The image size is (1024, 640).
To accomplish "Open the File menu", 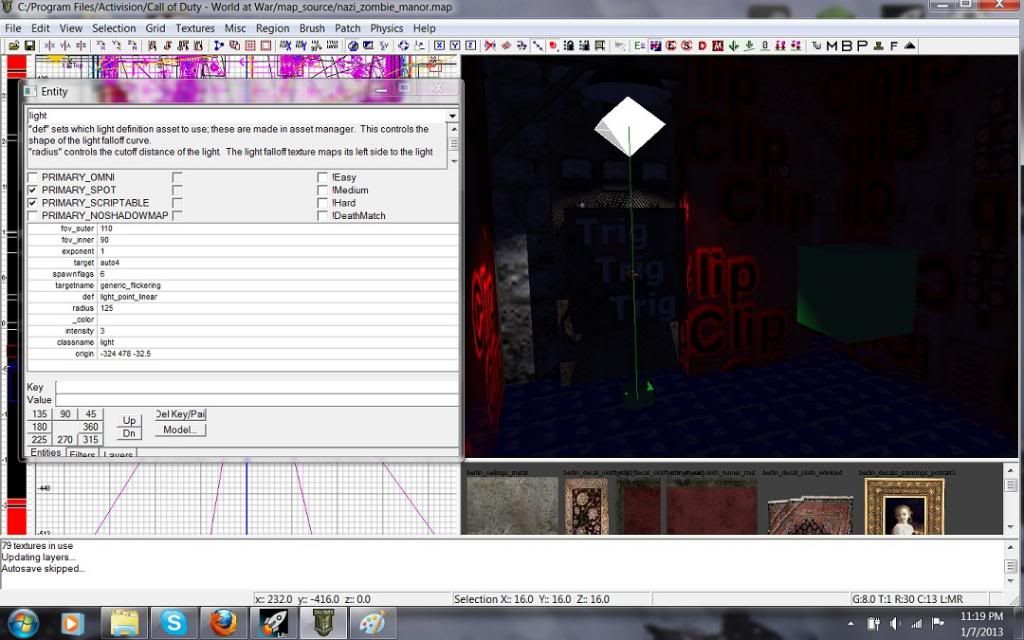I will point(13,28).
